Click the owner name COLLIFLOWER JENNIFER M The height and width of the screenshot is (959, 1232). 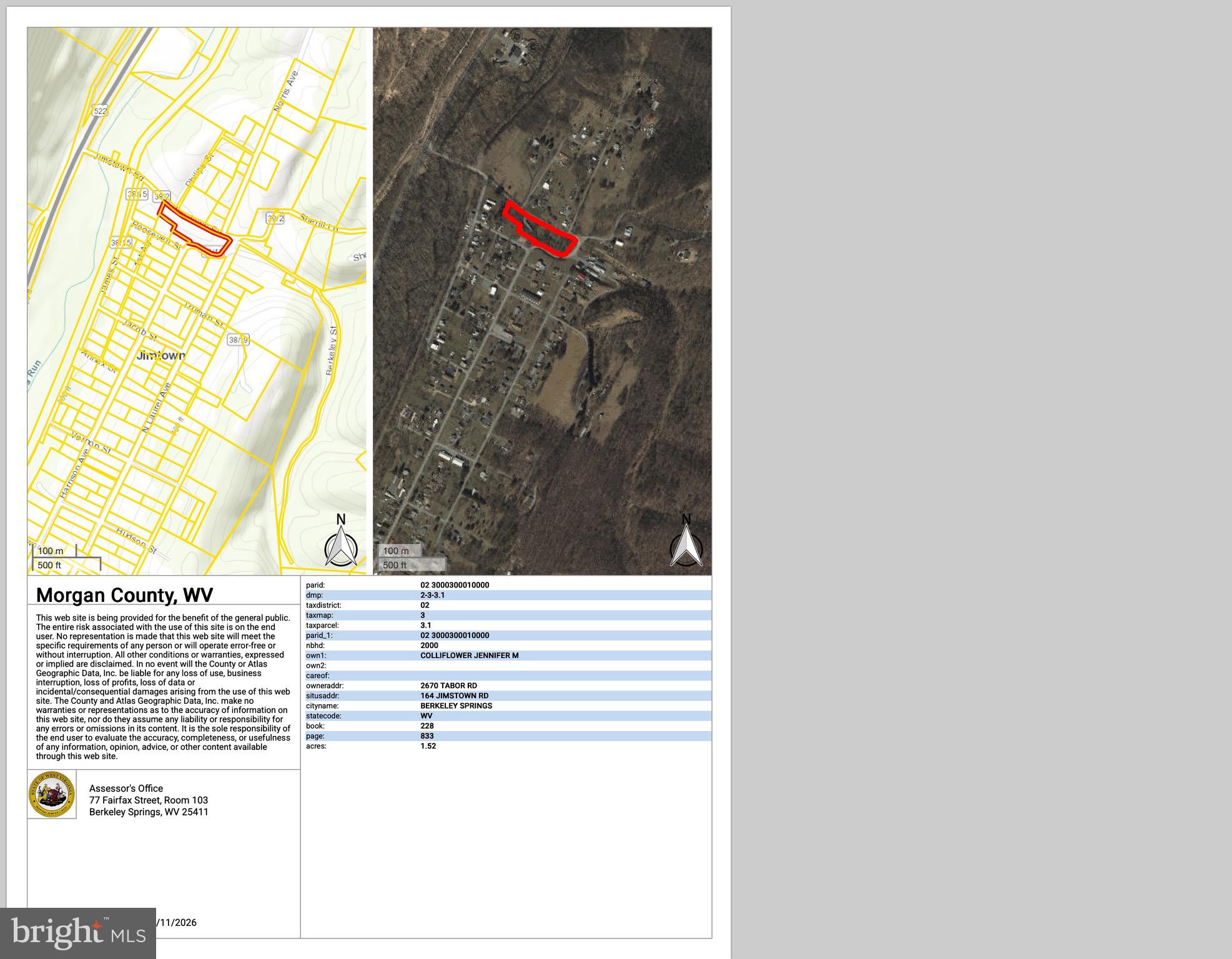tap(469, 656)
